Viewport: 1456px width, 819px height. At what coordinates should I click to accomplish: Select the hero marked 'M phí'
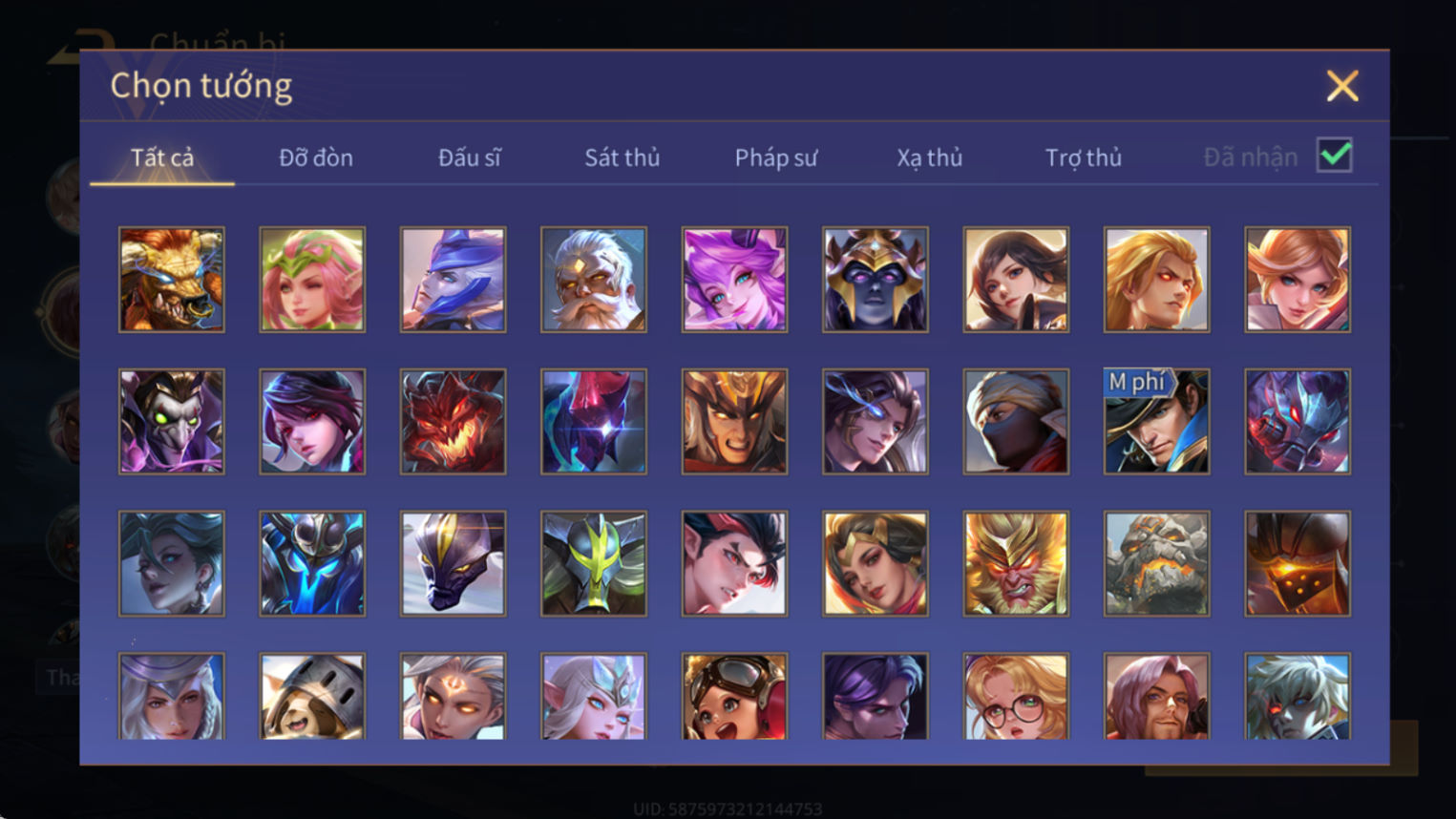(x=1156, y=422)
